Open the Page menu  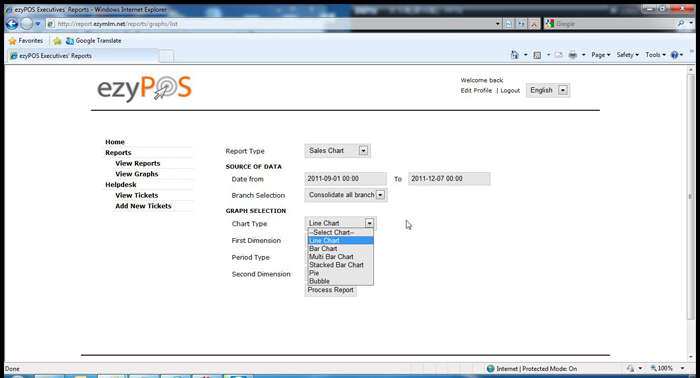coord(600,54)
